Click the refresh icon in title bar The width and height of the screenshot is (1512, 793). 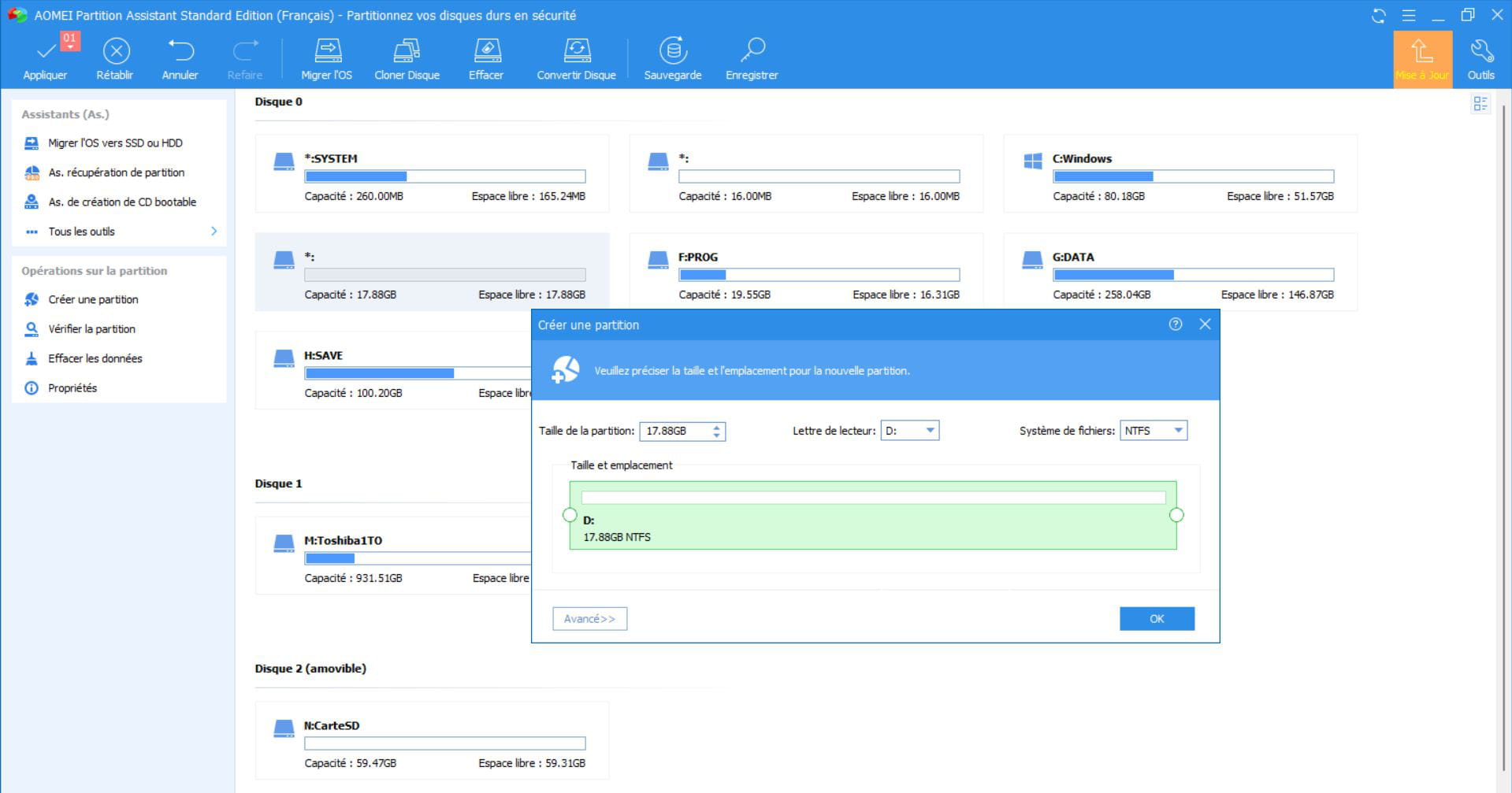(1378, 16)
